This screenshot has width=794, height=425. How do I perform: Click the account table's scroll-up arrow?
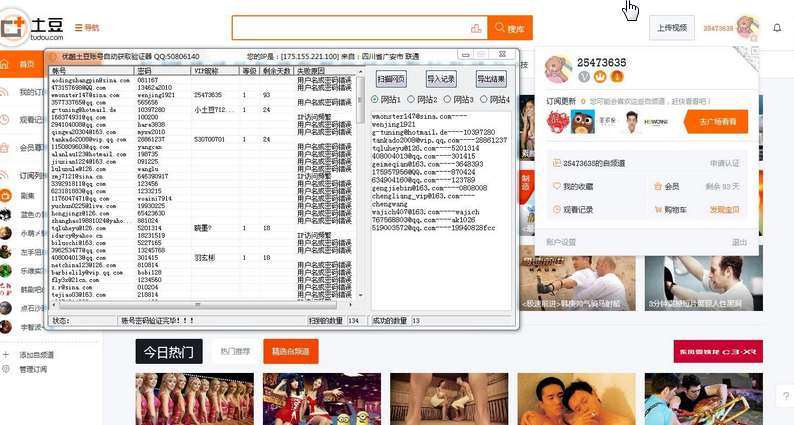click(361, 72)
